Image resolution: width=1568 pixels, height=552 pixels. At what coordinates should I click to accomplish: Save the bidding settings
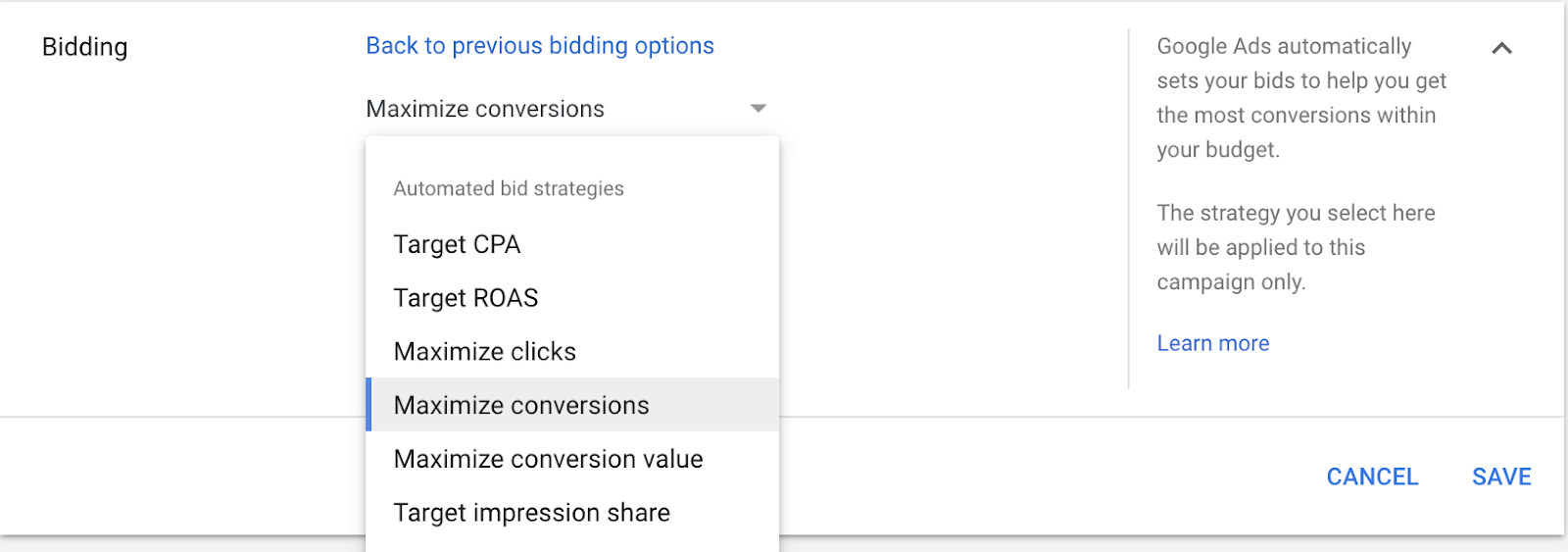point(1500,477)
